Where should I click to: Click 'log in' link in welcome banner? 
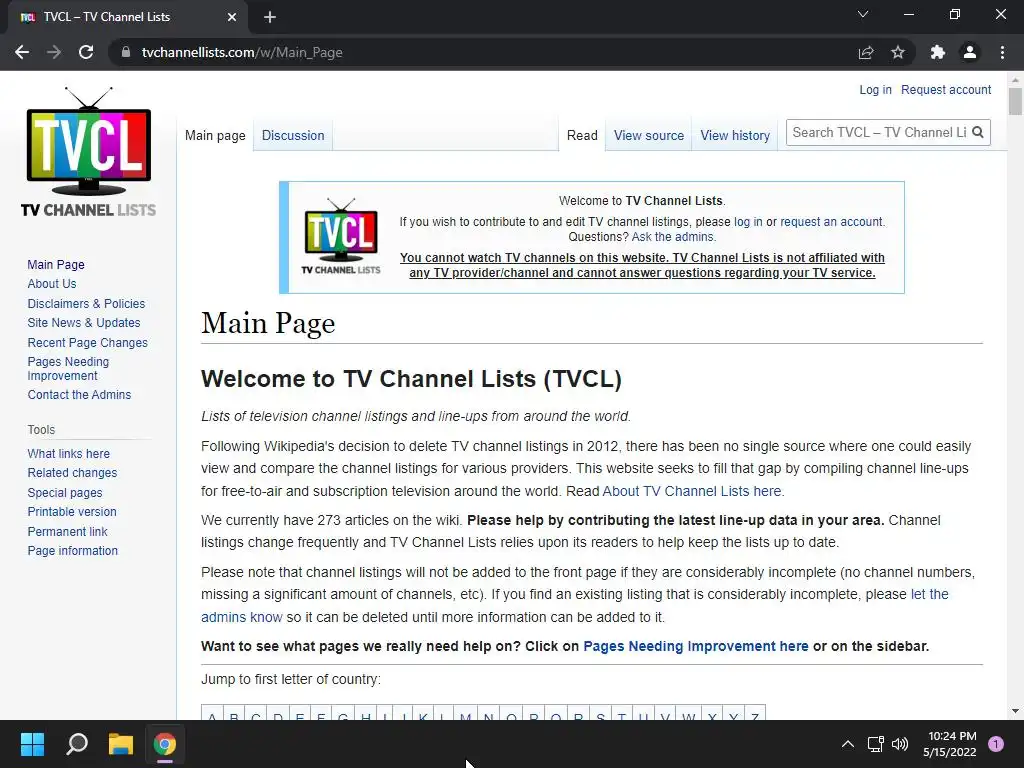pyautogui.click(x=748, y=221)
